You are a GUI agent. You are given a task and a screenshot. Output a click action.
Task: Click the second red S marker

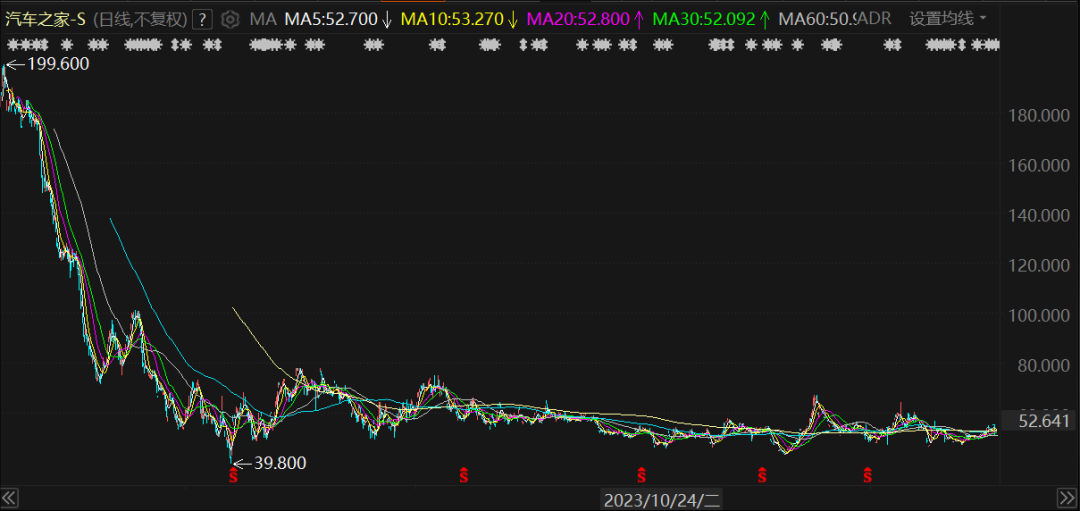pos(464,474)
